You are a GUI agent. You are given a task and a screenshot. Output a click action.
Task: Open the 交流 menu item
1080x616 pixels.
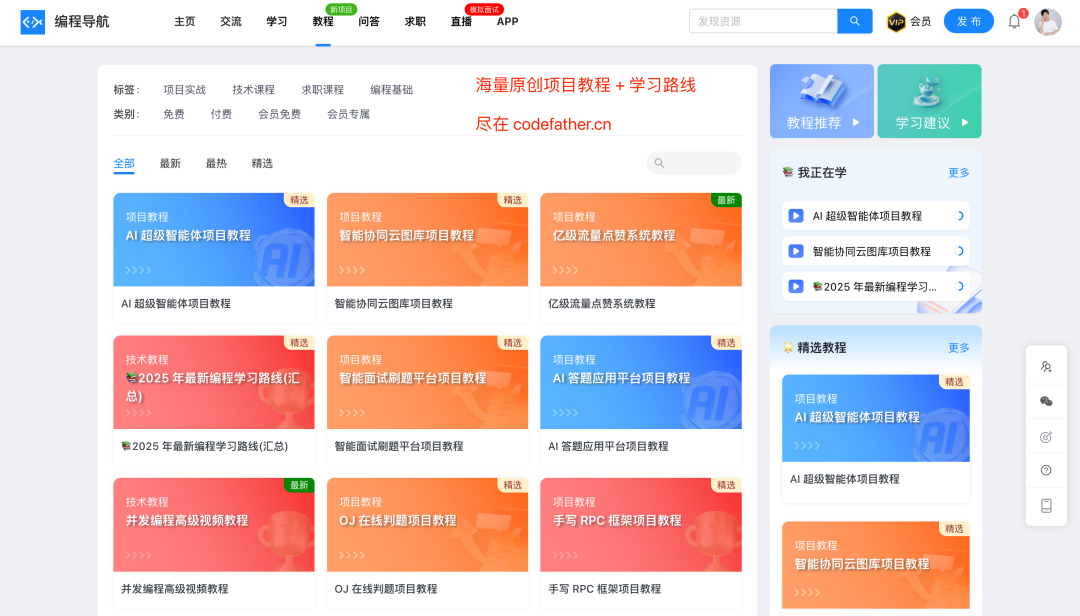[x=230, y=20]
